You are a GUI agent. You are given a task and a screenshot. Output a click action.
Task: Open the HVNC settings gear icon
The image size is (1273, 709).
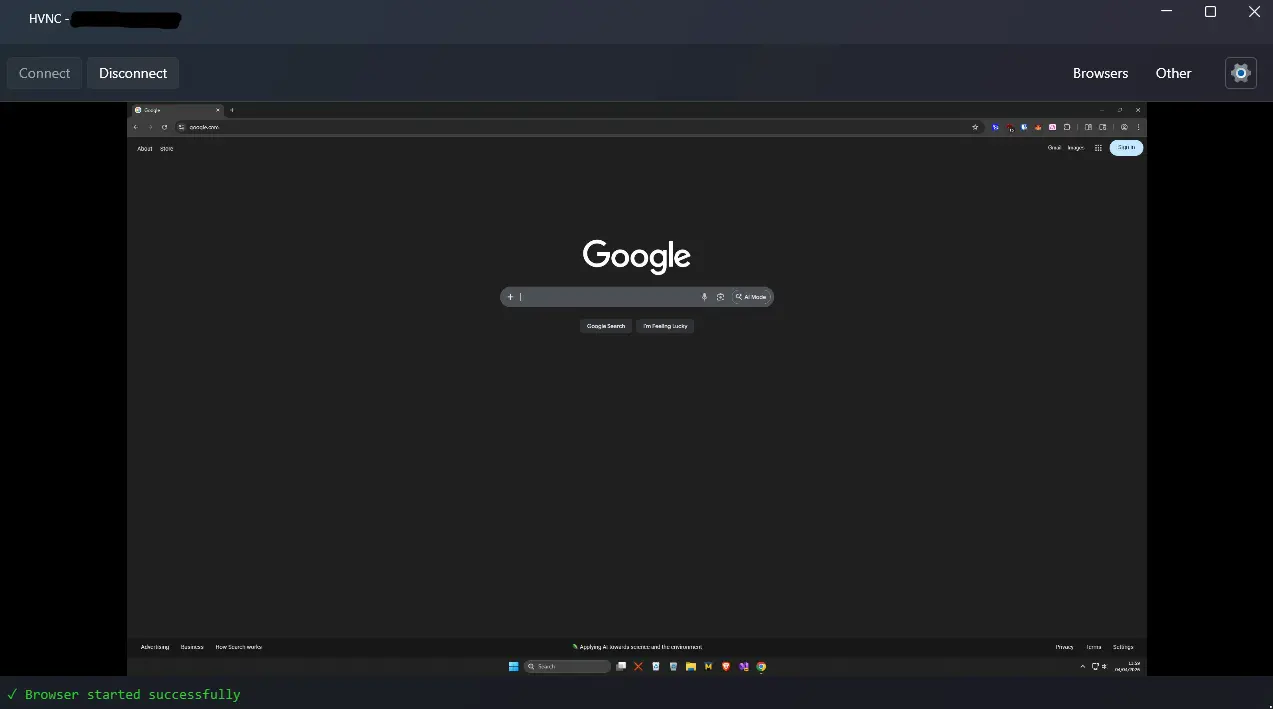click(1240, 73)
